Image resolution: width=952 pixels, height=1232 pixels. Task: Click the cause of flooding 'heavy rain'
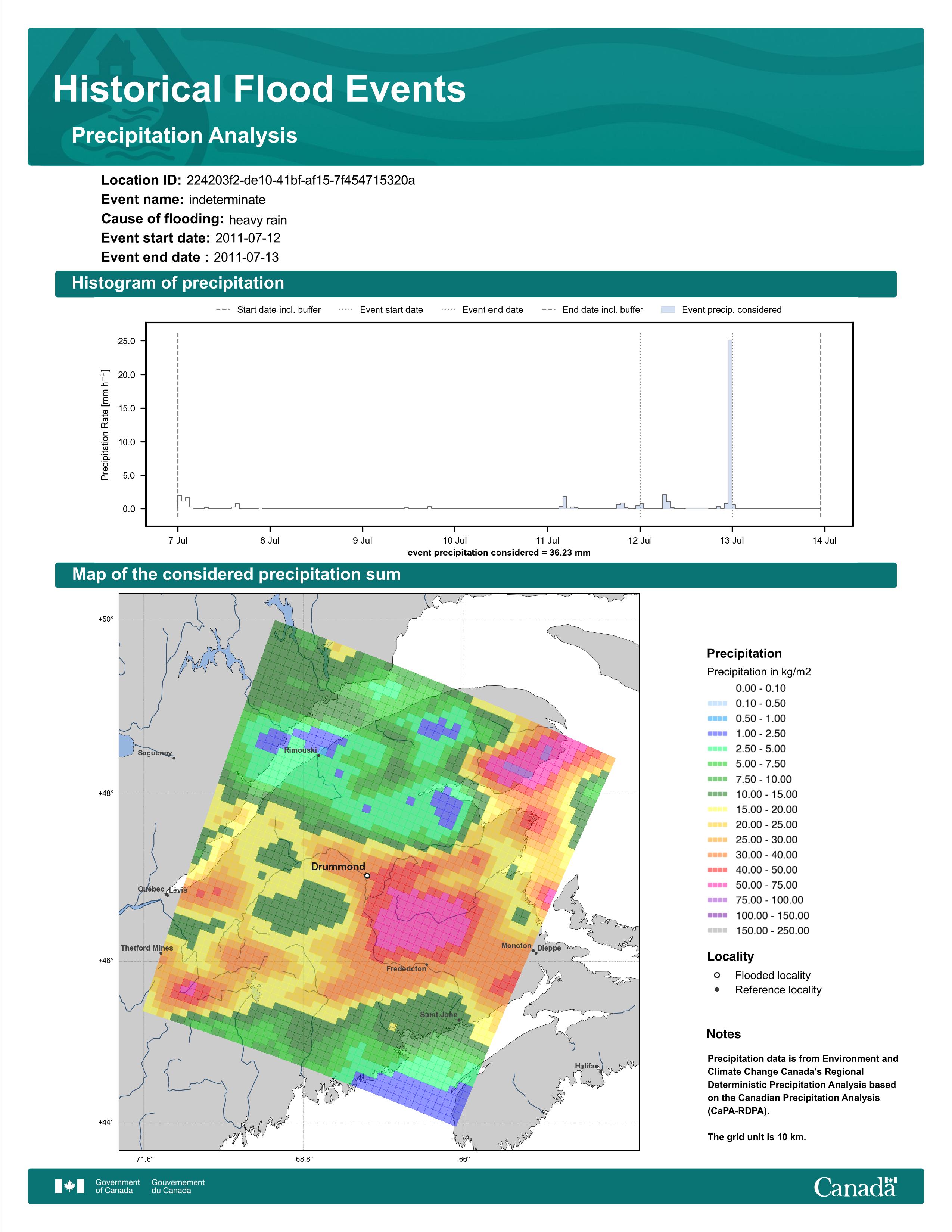point(258,220)
